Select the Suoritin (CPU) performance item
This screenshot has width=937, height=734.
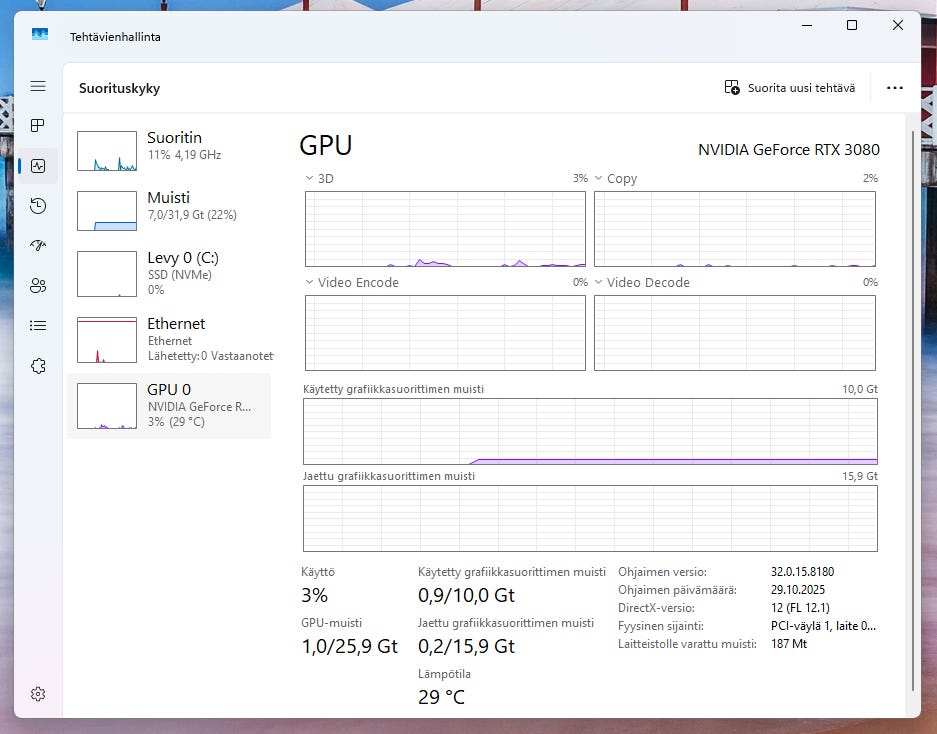(x=169, y=151)
